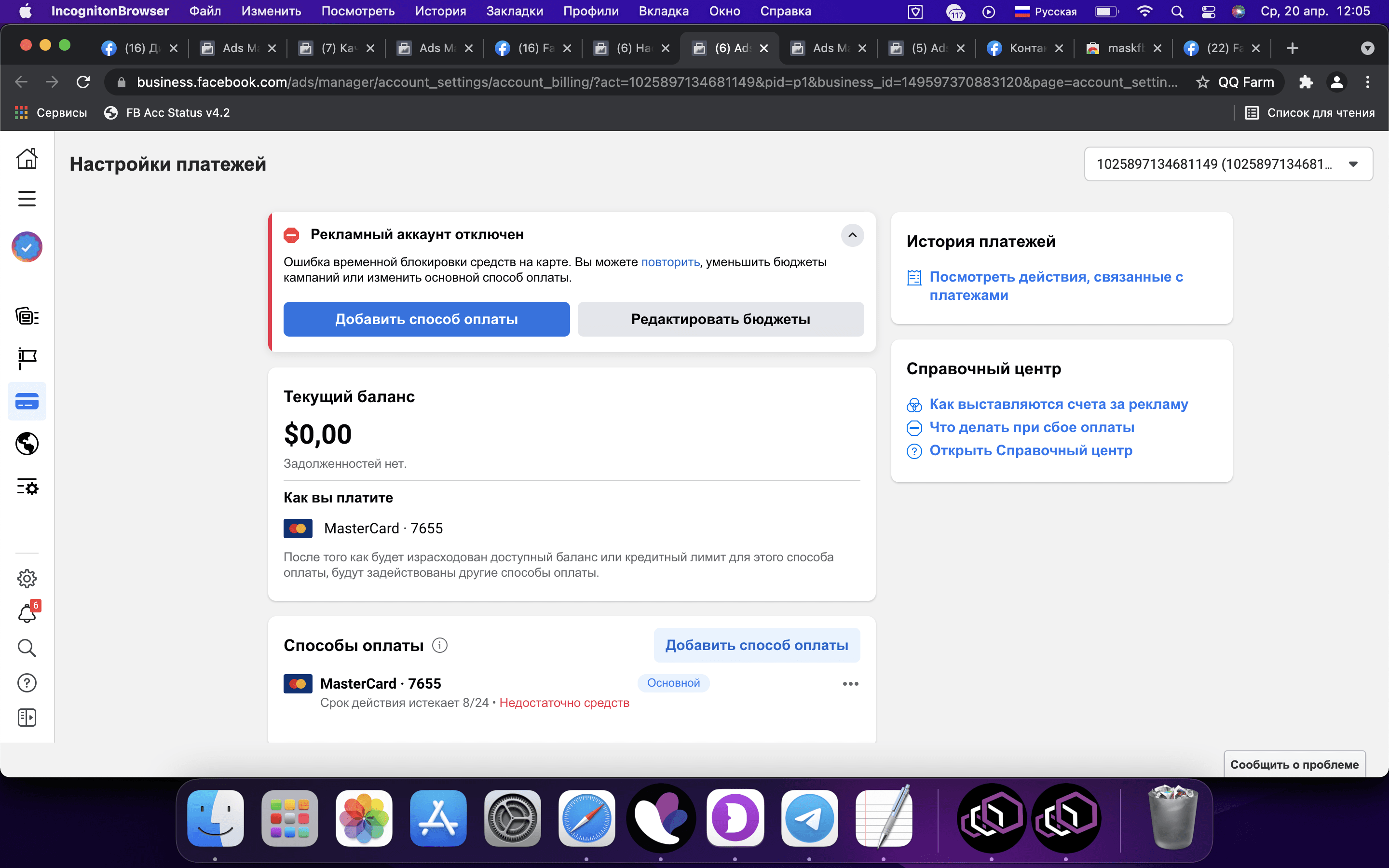Click Редактировать бюджеты button

pos(721,319)
